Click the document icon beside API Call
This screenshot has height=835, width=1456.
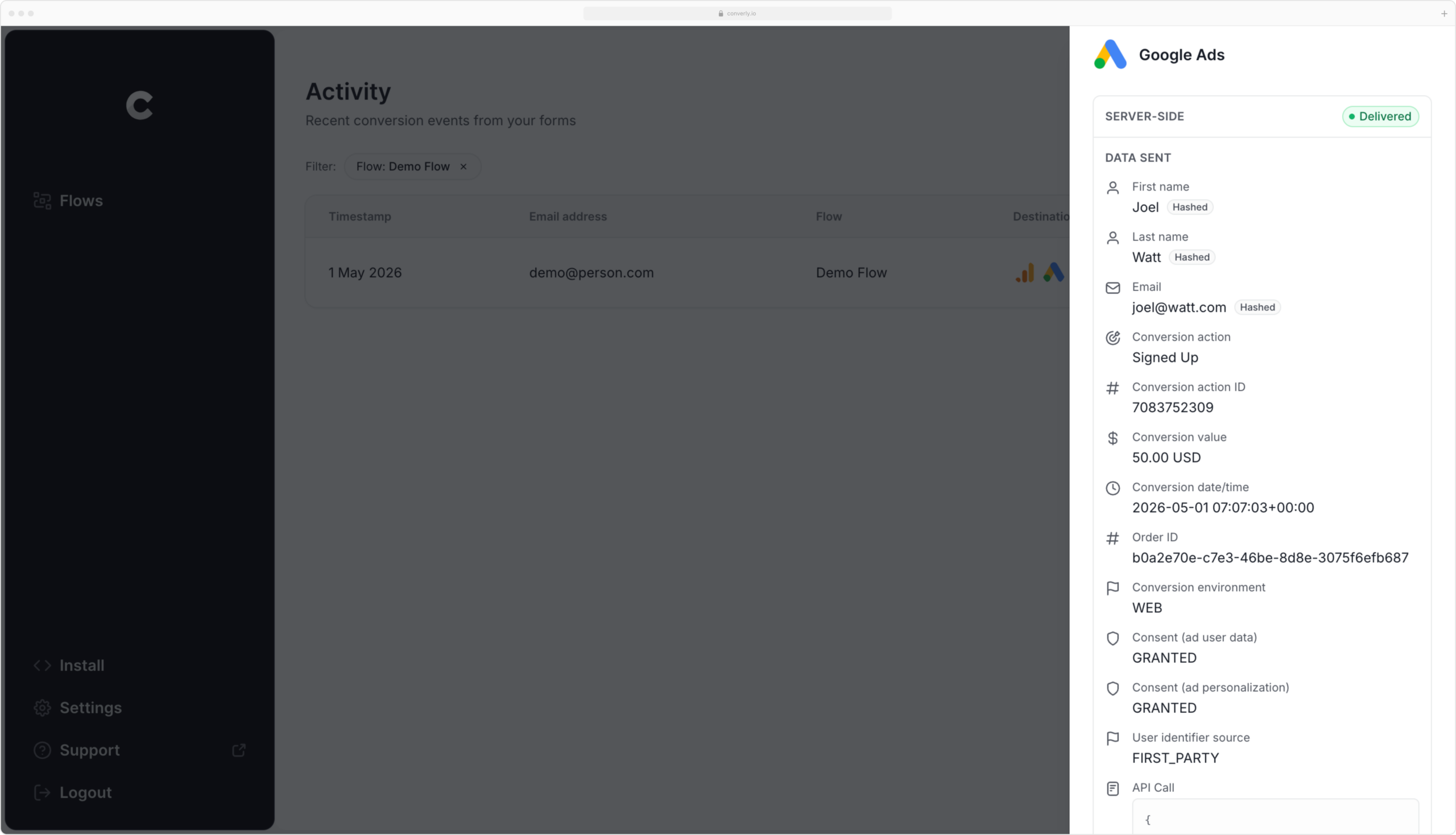1113,789
